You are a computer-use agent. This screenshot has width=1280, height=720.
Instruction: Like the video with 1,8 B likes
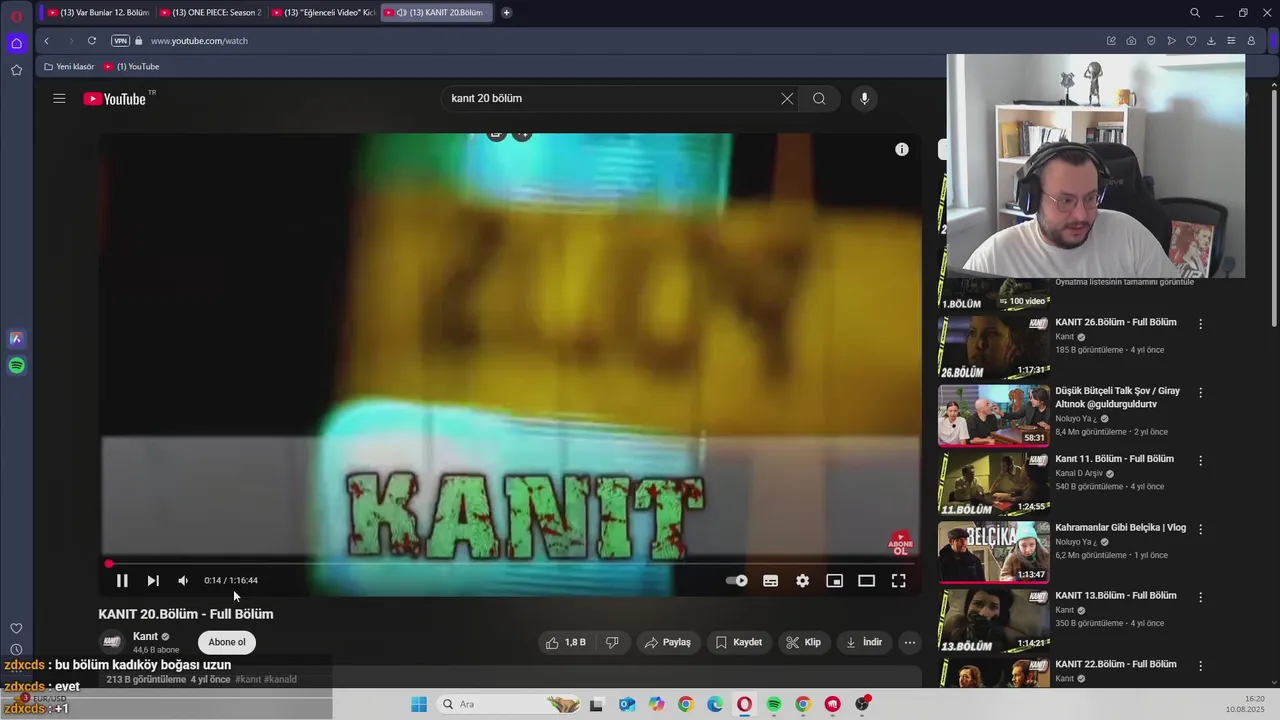566,642
